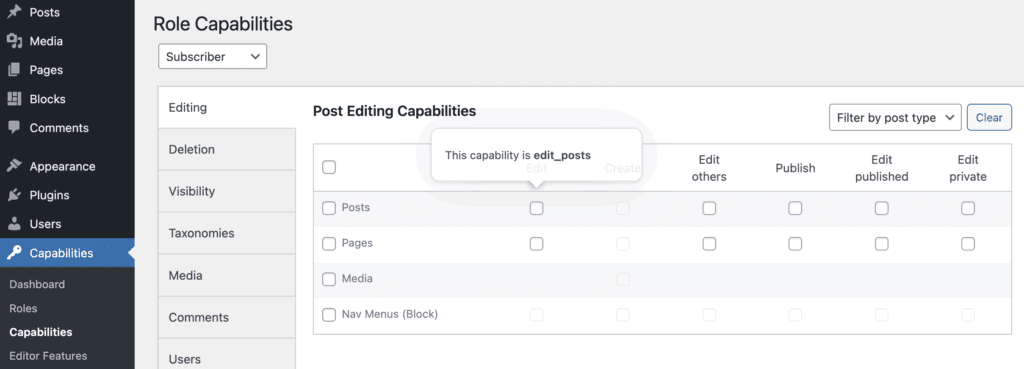Viewport: 1024px width, 369px height.
Task: Enable Edit capability for Pages
Action: (536, 244)
